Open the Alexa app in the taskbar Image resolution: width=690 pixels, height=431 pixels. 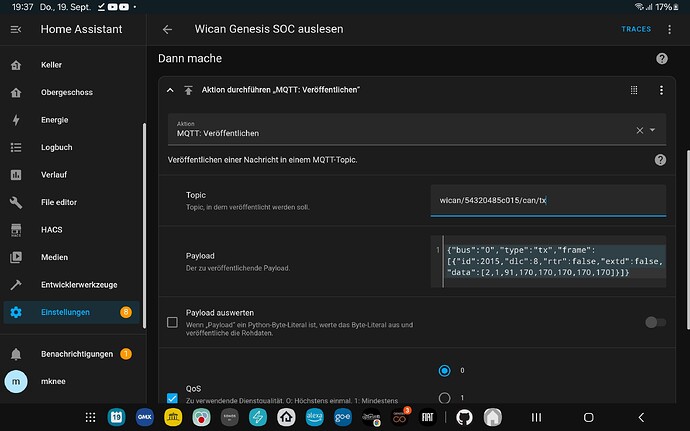click(x=314, y=417)
